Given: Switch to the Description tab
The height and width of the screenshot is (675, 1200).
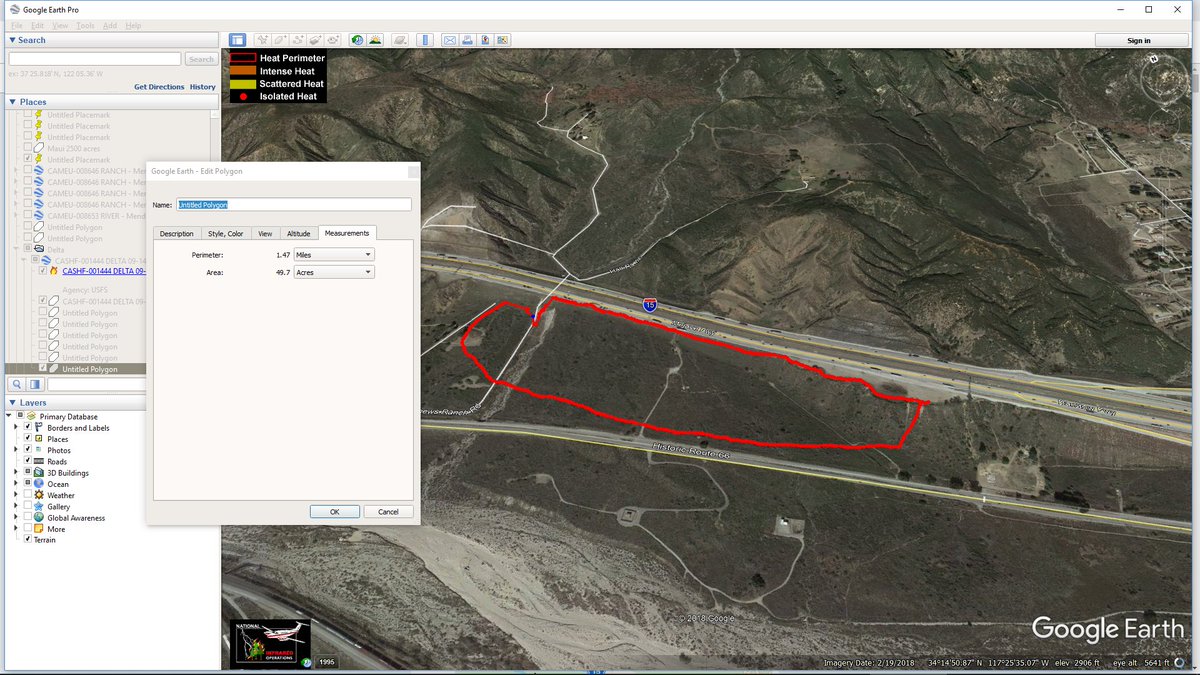Looking at the screenshot, I should [176, 233].
